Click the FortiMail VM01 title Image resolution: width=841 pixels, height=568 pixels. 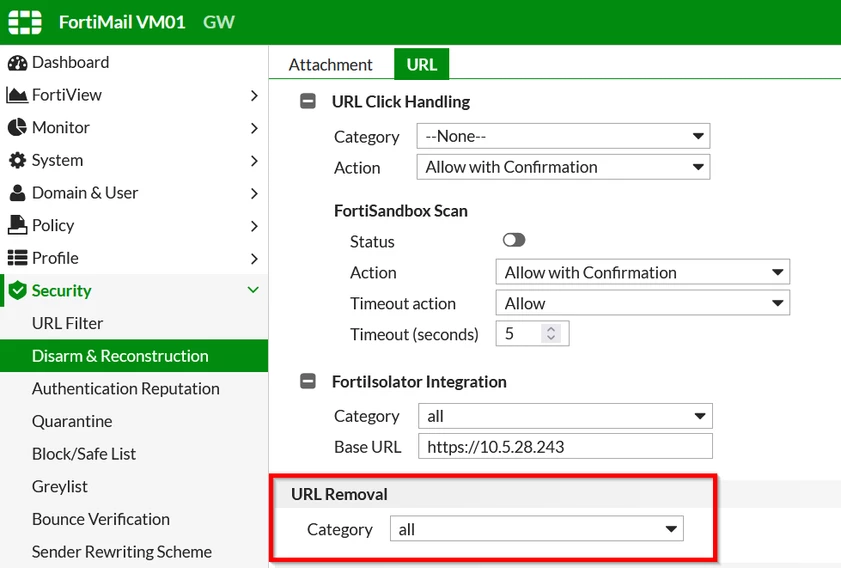pyautogui.click(x=122, y=22)
